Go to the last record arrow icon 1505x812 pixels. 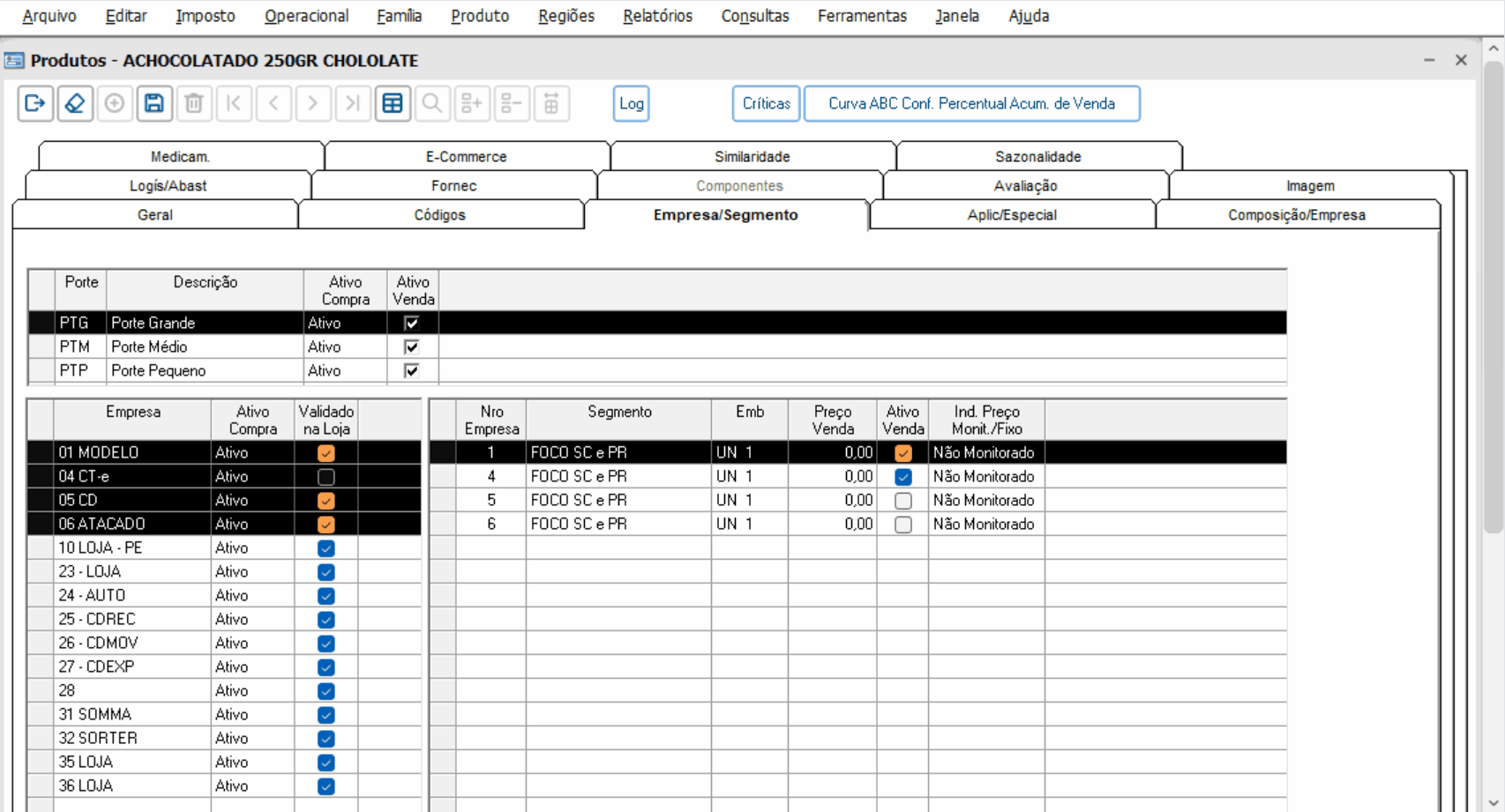pos(353,104)
